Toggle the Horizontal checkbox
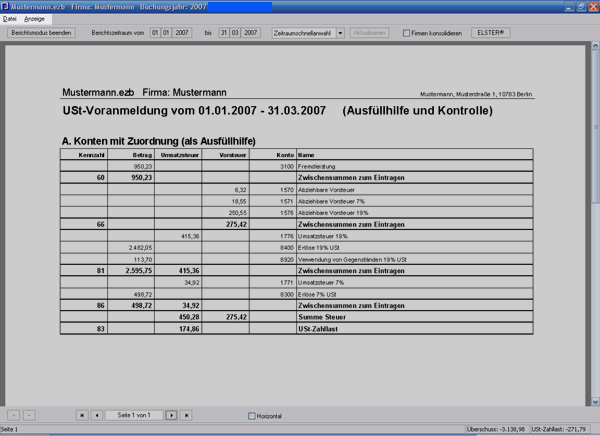Viewport: 600px width, 436px height. (251, 416)
